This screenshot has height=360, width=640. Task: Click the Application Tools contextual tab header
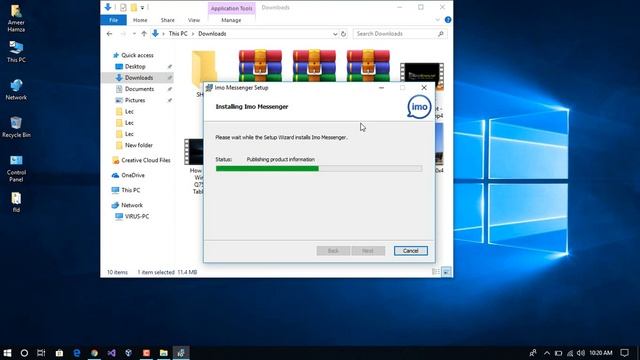click(231, 8)
